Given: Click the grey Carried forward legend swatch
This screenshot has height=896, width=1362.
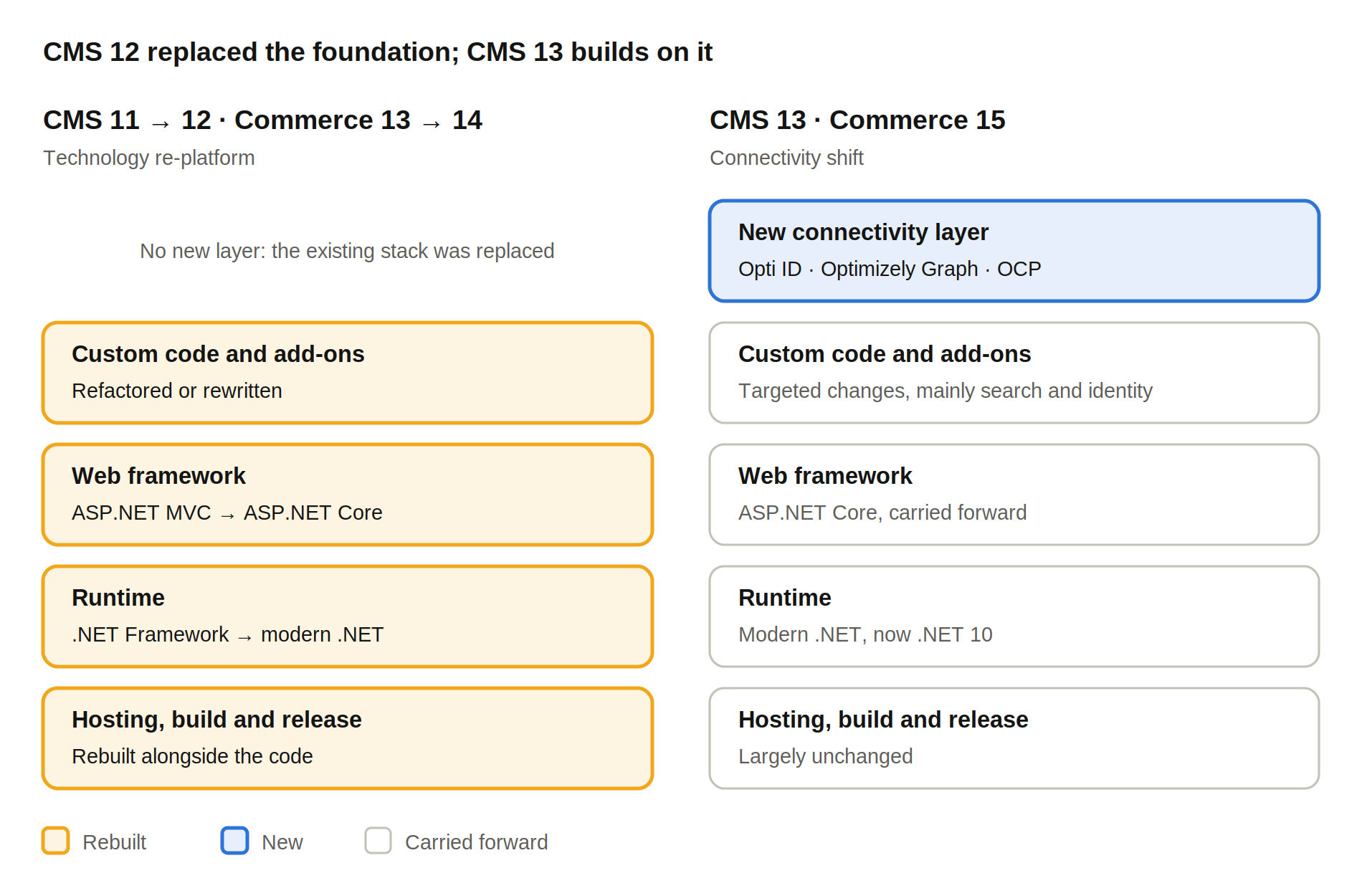Looking at the screenshot, I should (378, 841).
